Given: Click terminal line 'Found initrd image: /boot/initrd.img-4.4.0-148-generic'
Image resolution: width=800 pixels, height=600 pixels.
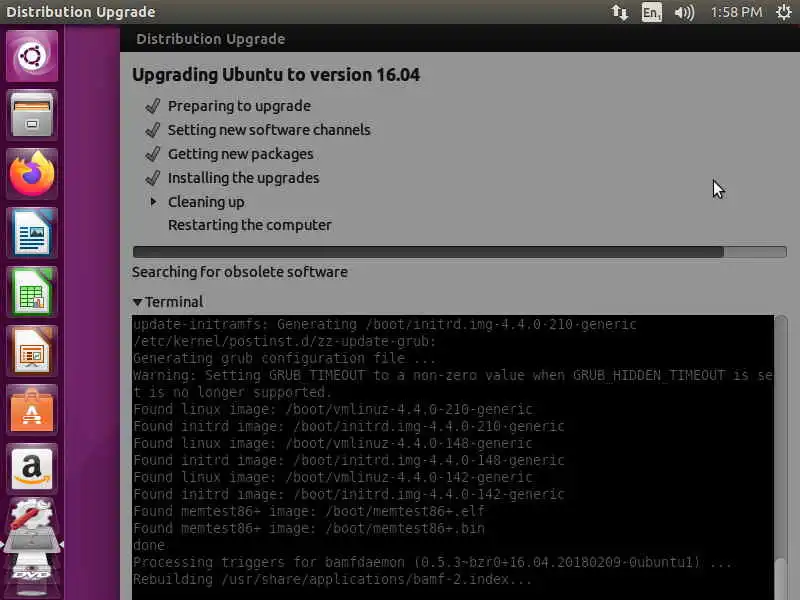Looking at the screenshot, I should [x=349, y=460].
